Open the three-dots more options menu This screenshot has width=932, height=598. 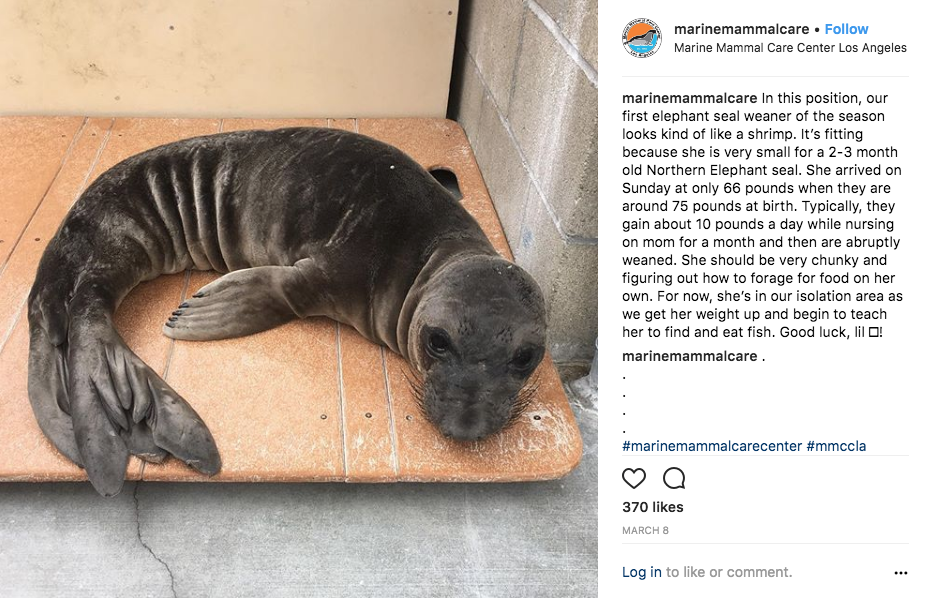pos(900,573)
